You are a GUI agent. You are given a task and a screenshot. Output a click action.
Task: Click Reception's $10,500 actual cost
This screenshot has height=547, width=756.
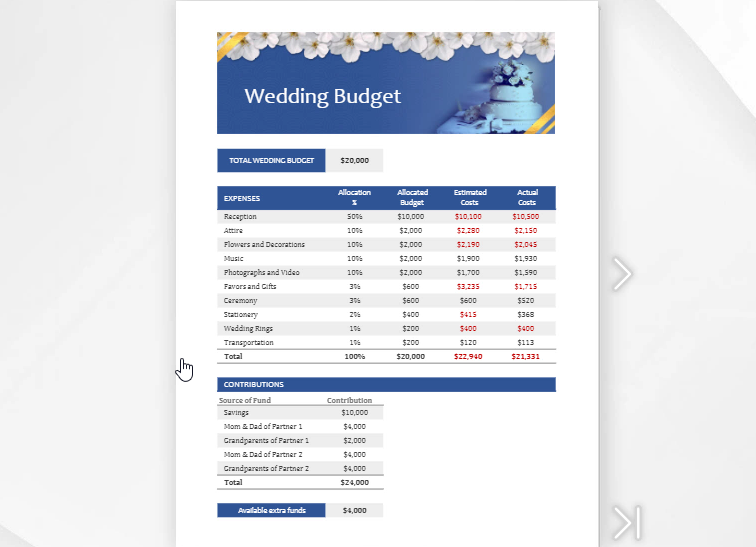point(526,216)
